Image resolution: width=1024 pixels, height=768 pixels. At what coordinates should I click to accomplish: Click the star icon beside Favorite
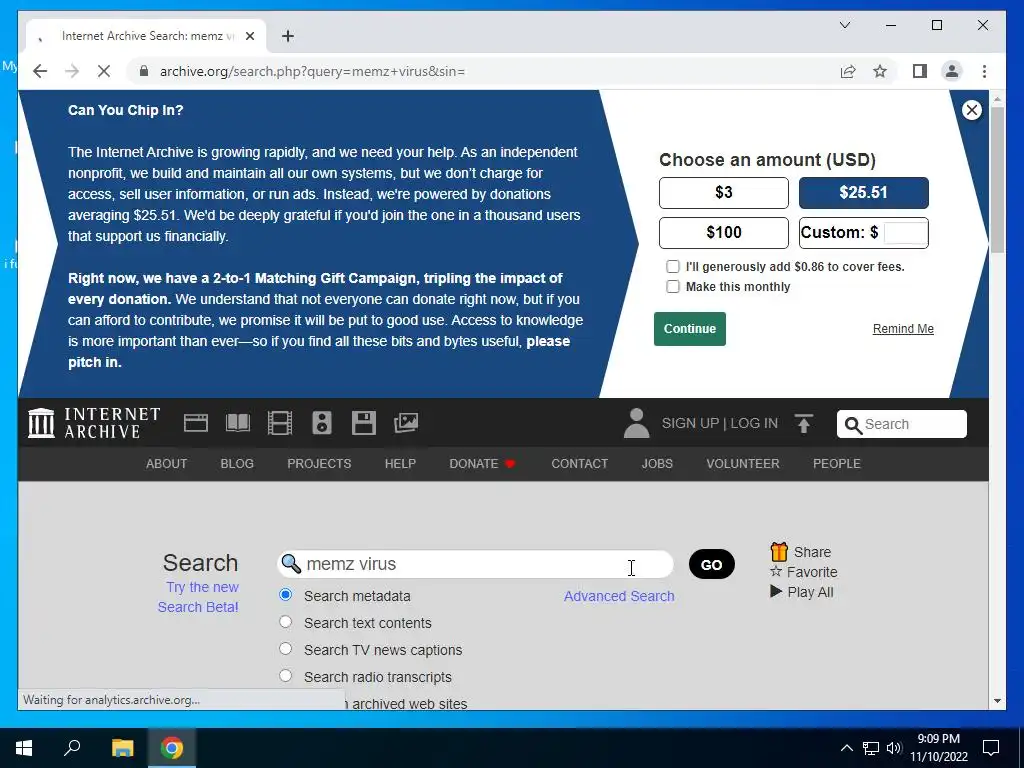(x=776, y=571)
